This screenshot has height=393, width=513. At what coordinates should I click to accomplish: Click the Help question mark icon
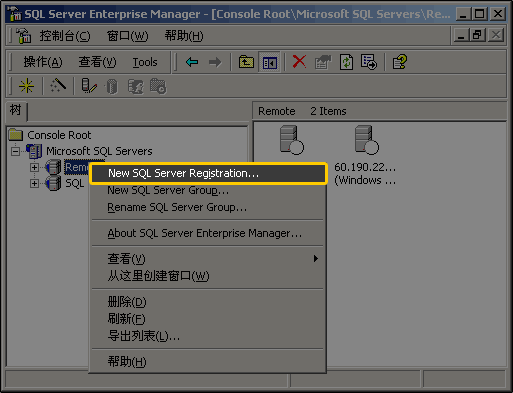[x=400, y=62]
